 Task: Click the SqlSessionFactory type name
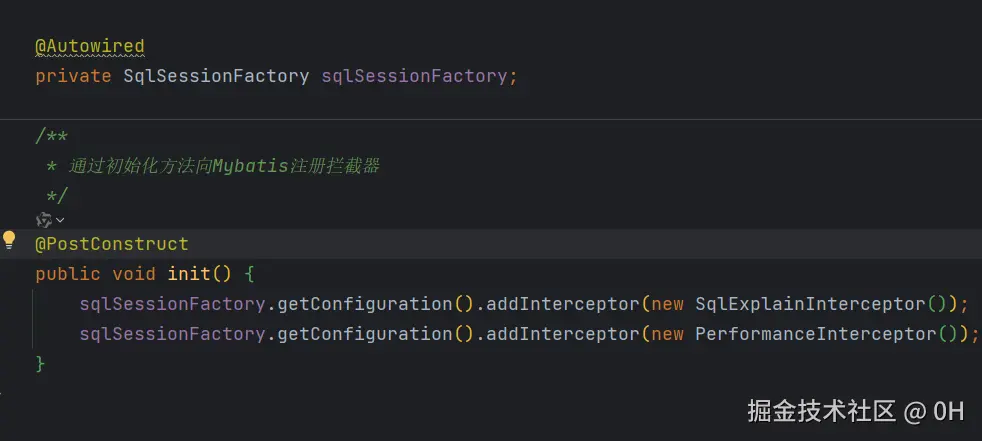coord(216,76)
